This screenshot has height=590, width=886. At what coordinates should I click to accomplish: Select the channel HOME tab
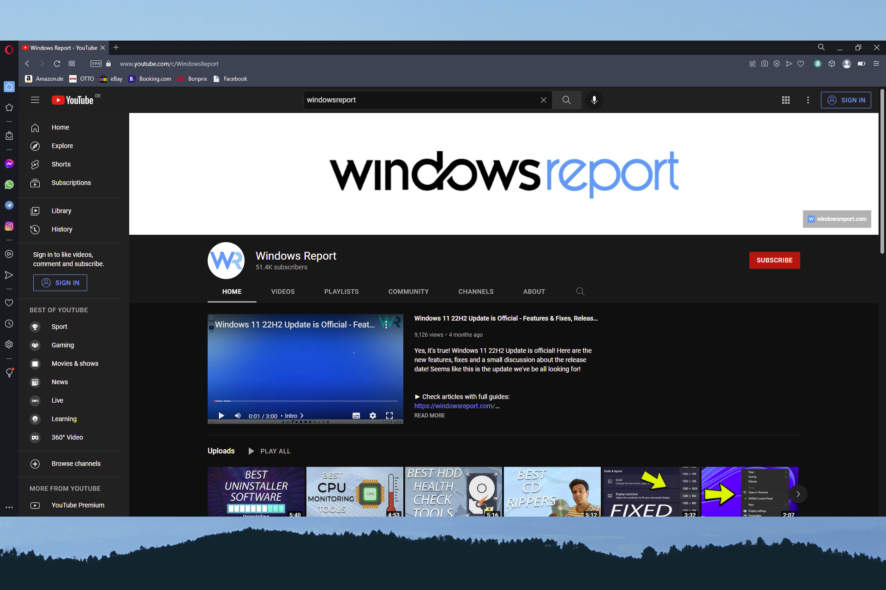point(232,292)
